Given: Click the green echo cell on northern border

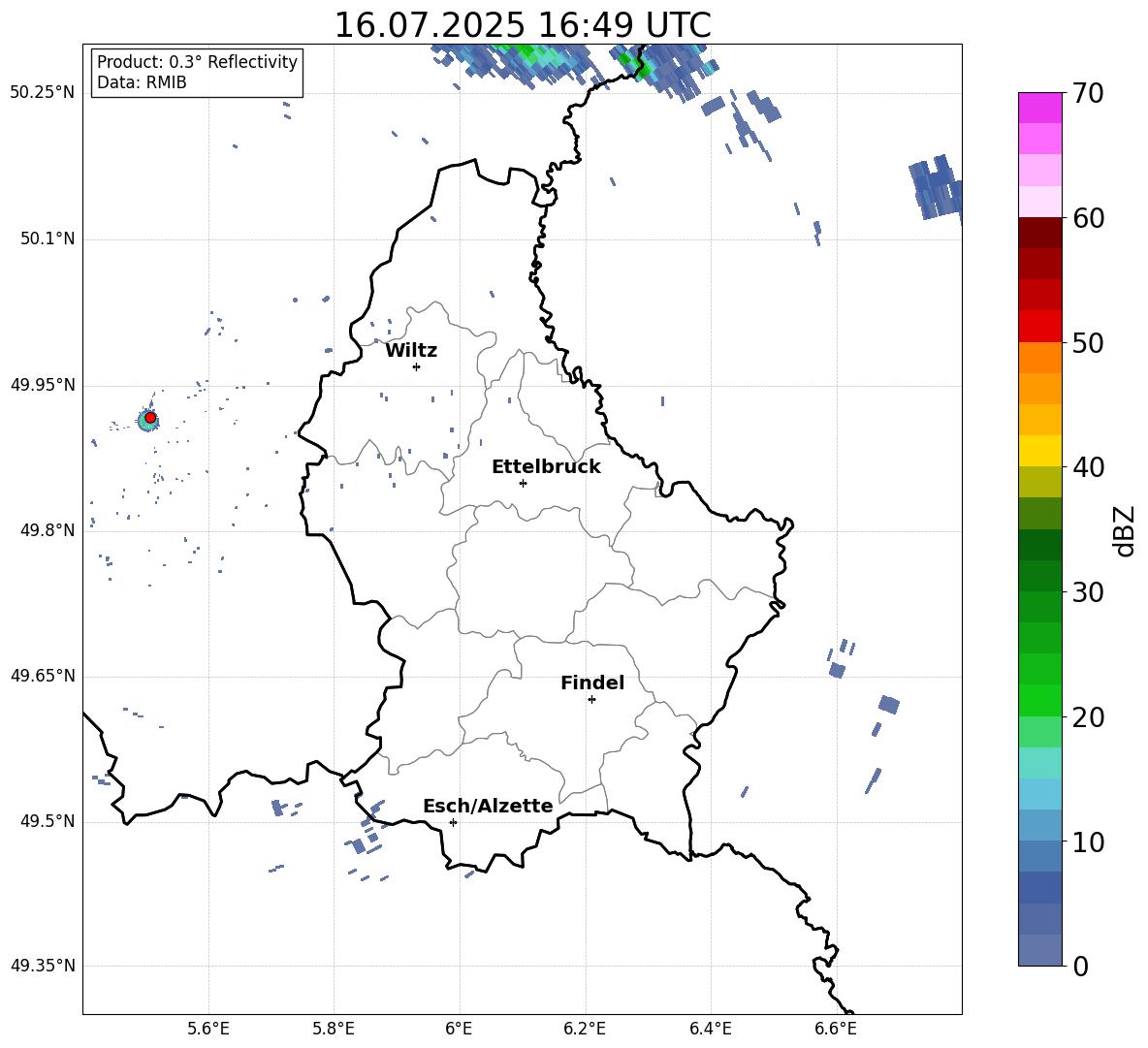Looking at the screenshot, I should click(x=634, y=64).
